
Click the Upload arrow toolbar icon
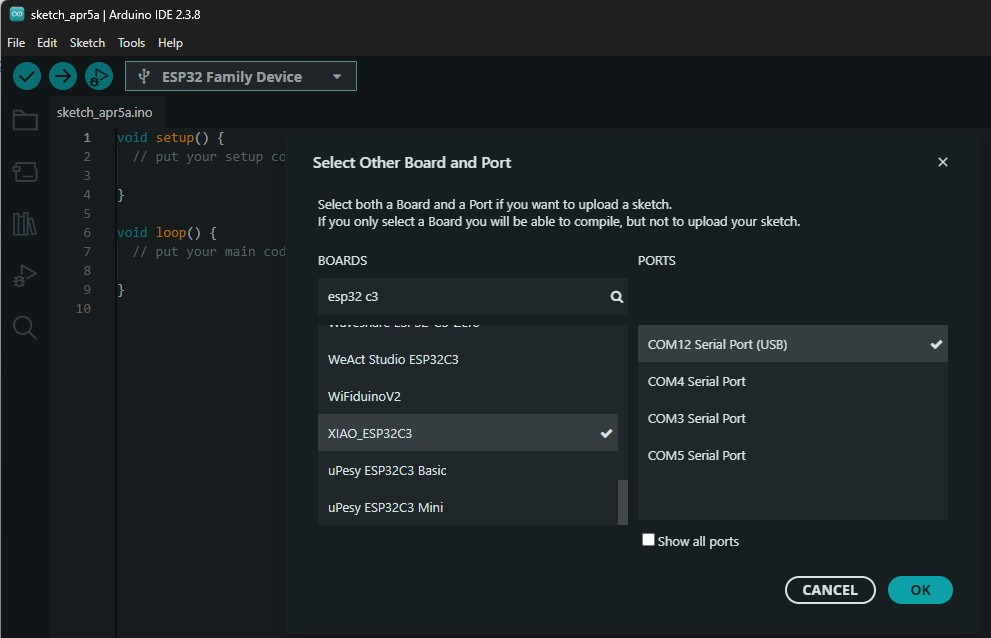(63, 77)
